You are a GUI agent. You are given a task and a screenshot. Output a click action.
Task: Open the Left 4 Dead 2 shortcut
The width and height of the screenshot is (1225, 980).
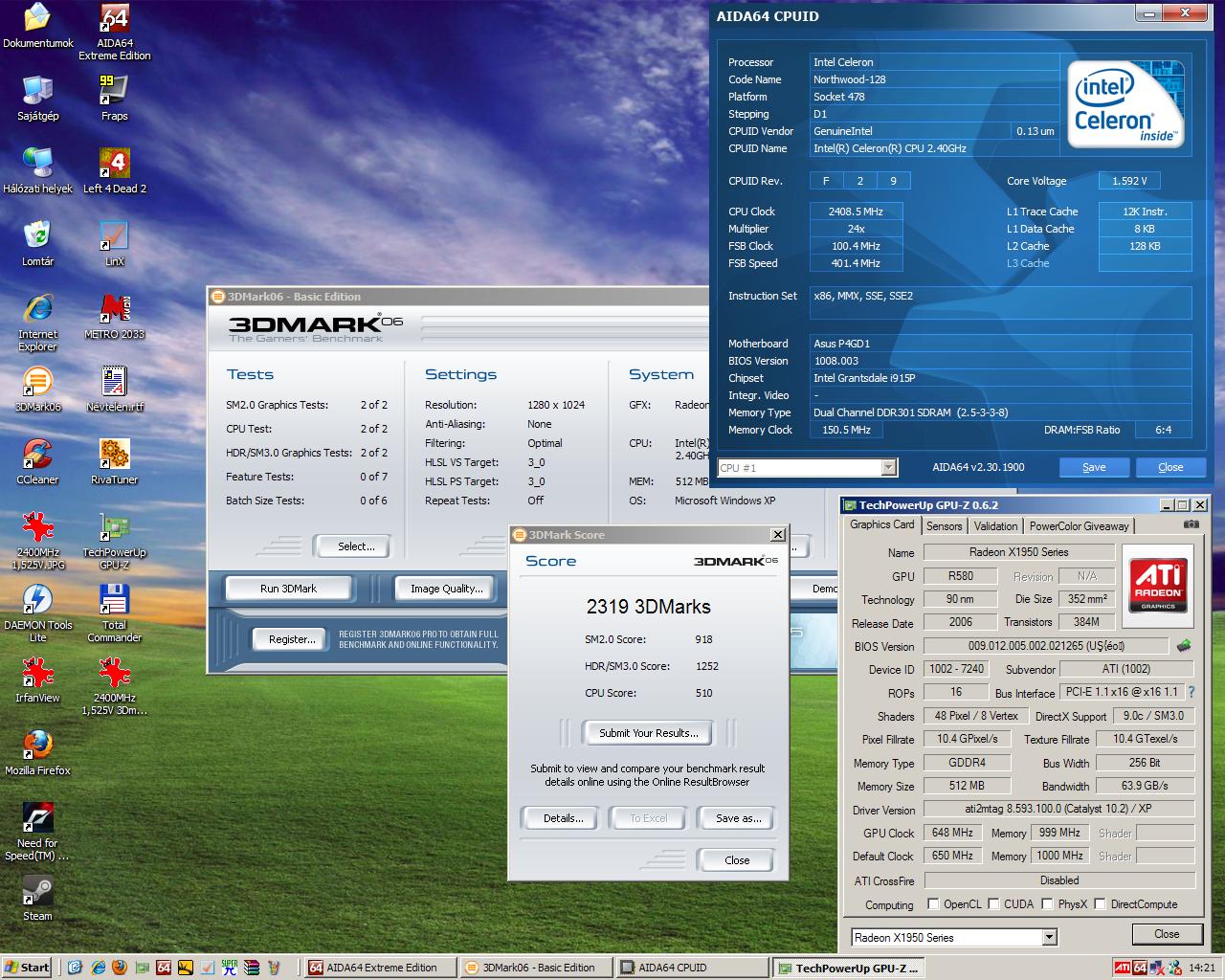click(x=114, y=171)
